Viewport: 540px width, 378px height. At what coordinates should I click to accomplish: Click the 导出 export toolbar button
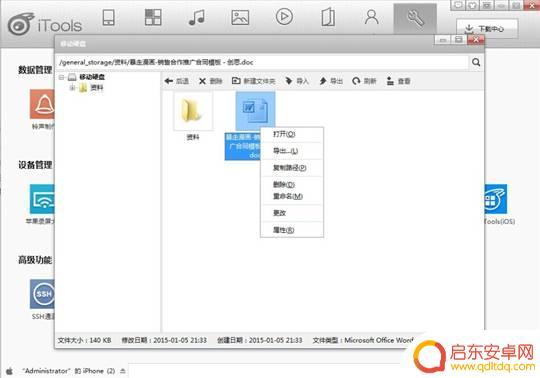pos(331,81)
